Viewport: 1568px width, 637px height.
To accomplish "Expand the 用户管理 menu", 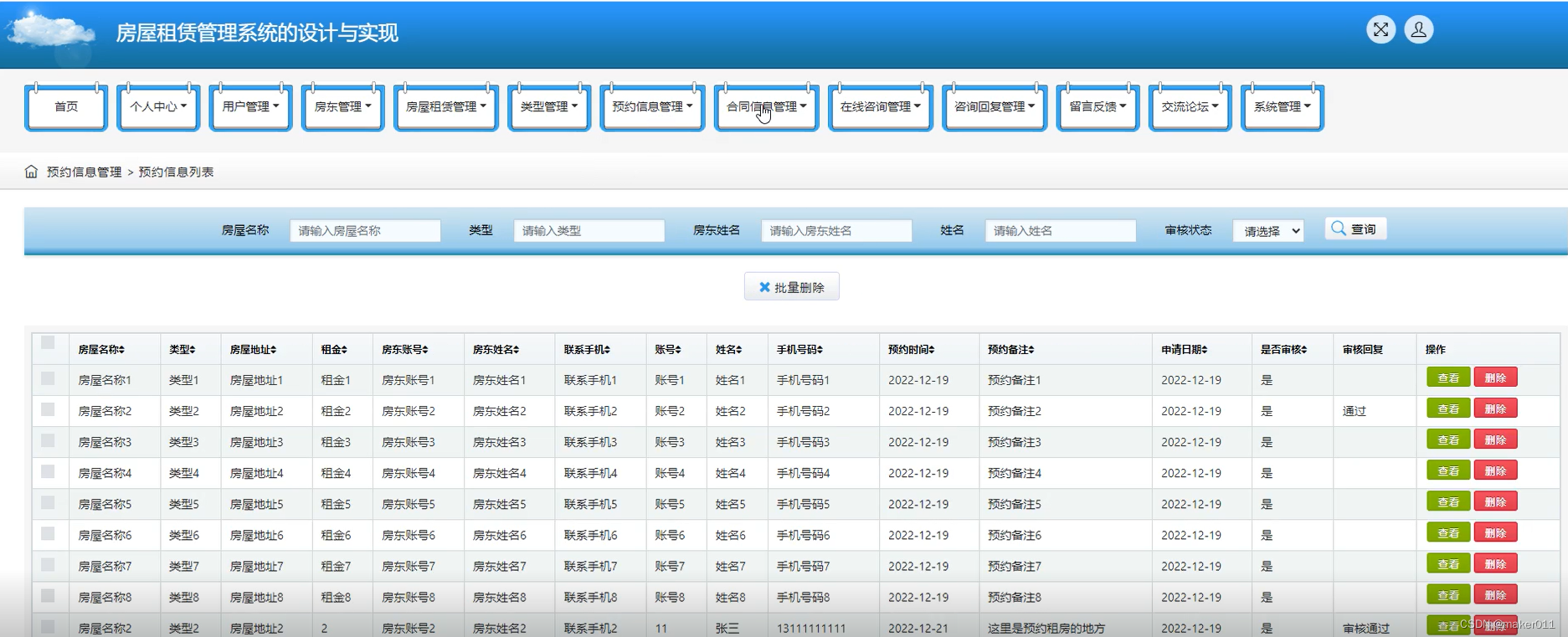I will click(250, 107).
